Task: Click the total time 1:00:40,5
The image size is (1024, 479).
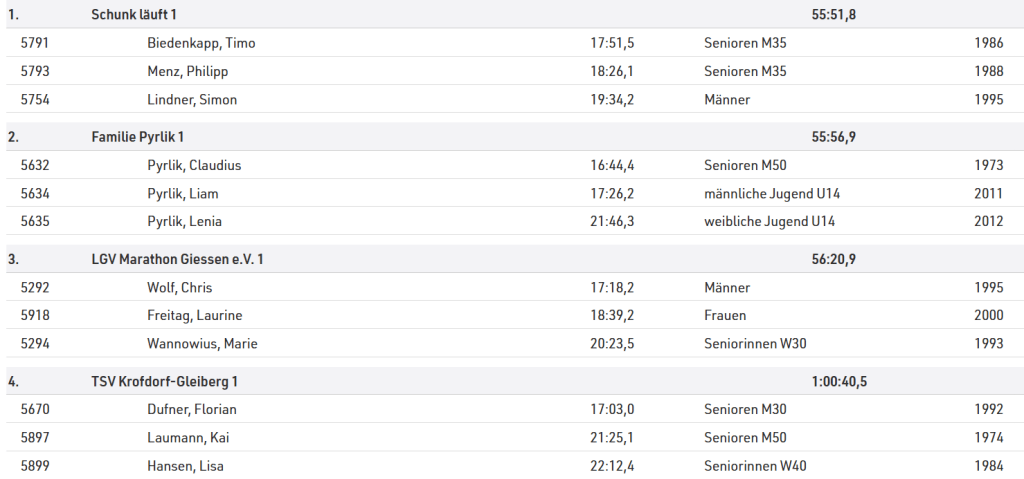Action: pos(839,381)
